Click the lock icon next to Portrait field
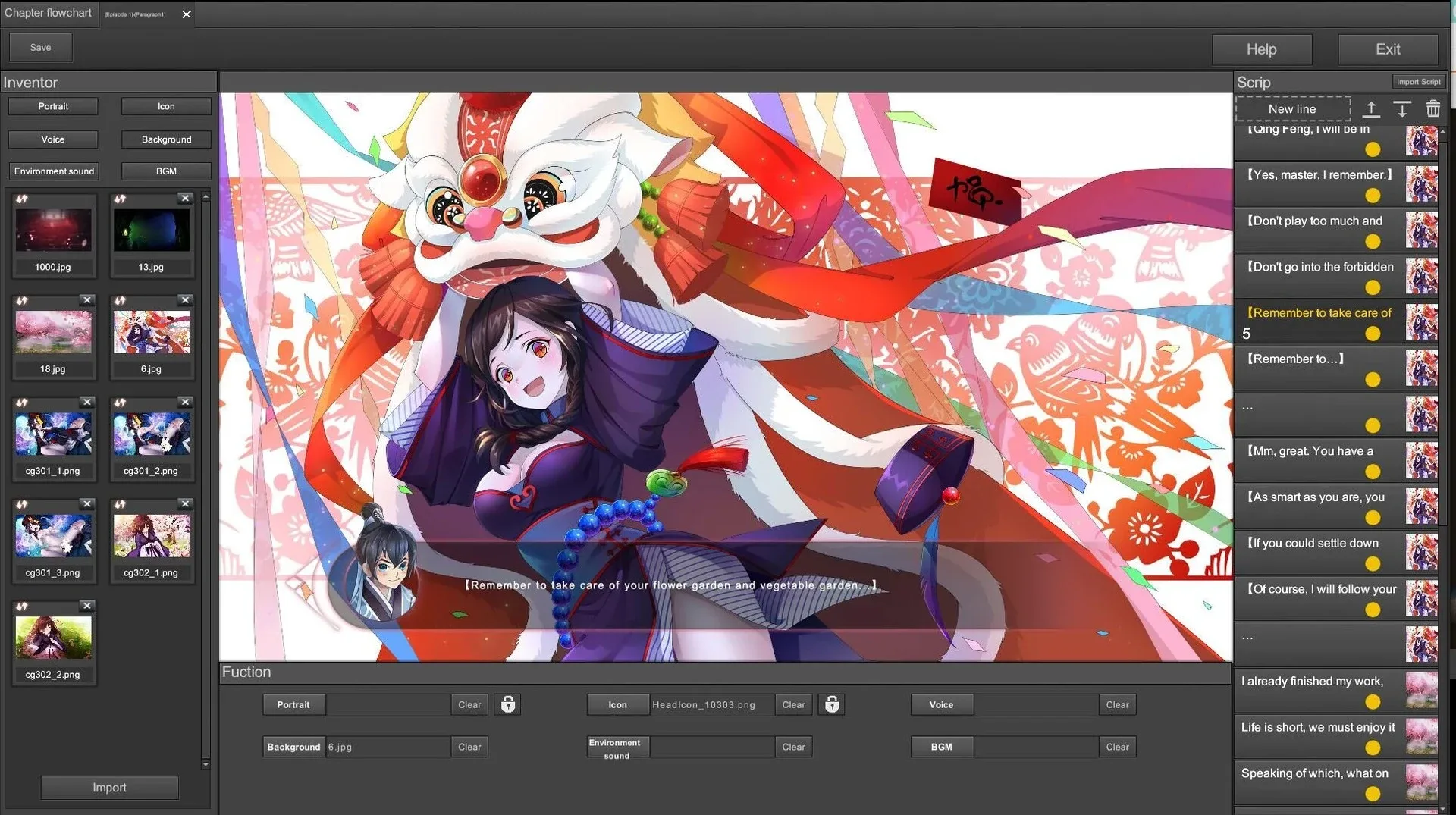The height and width of the screenshot is (815, 1456). coord(507,704)
